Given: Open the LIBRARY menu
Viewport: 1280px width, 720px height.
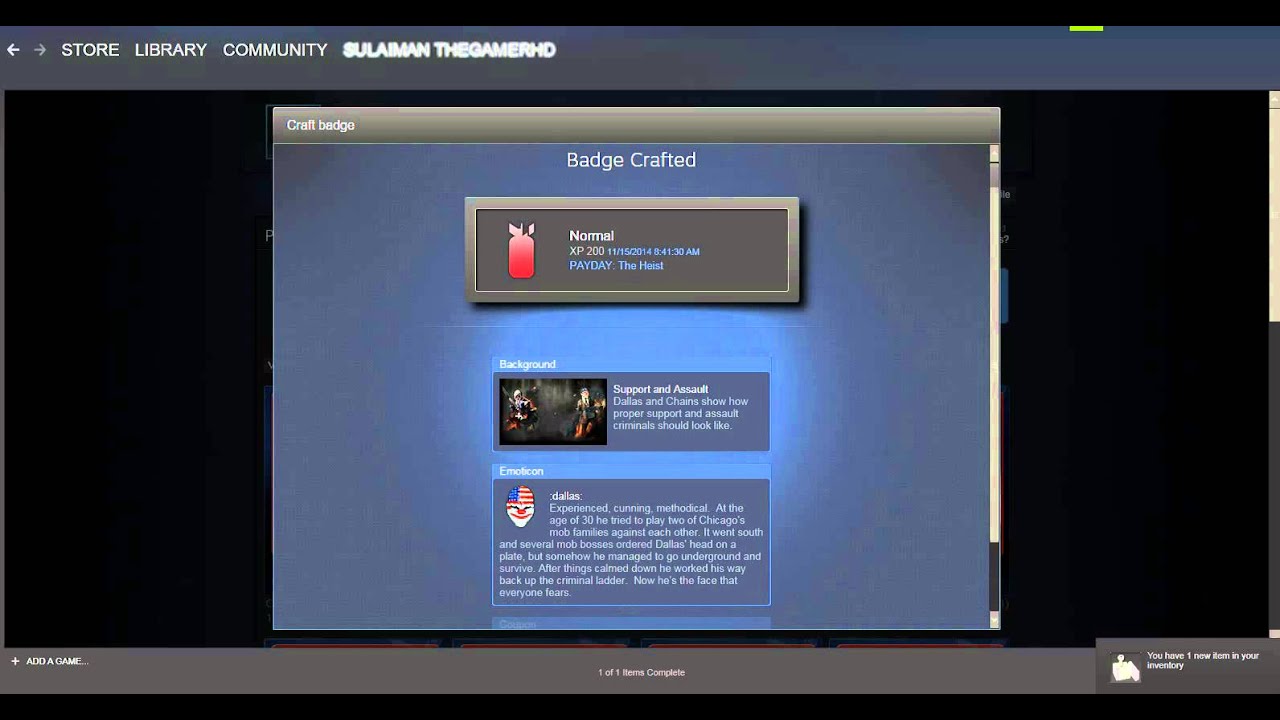Looking at the screenshot, I should point(171,49).
